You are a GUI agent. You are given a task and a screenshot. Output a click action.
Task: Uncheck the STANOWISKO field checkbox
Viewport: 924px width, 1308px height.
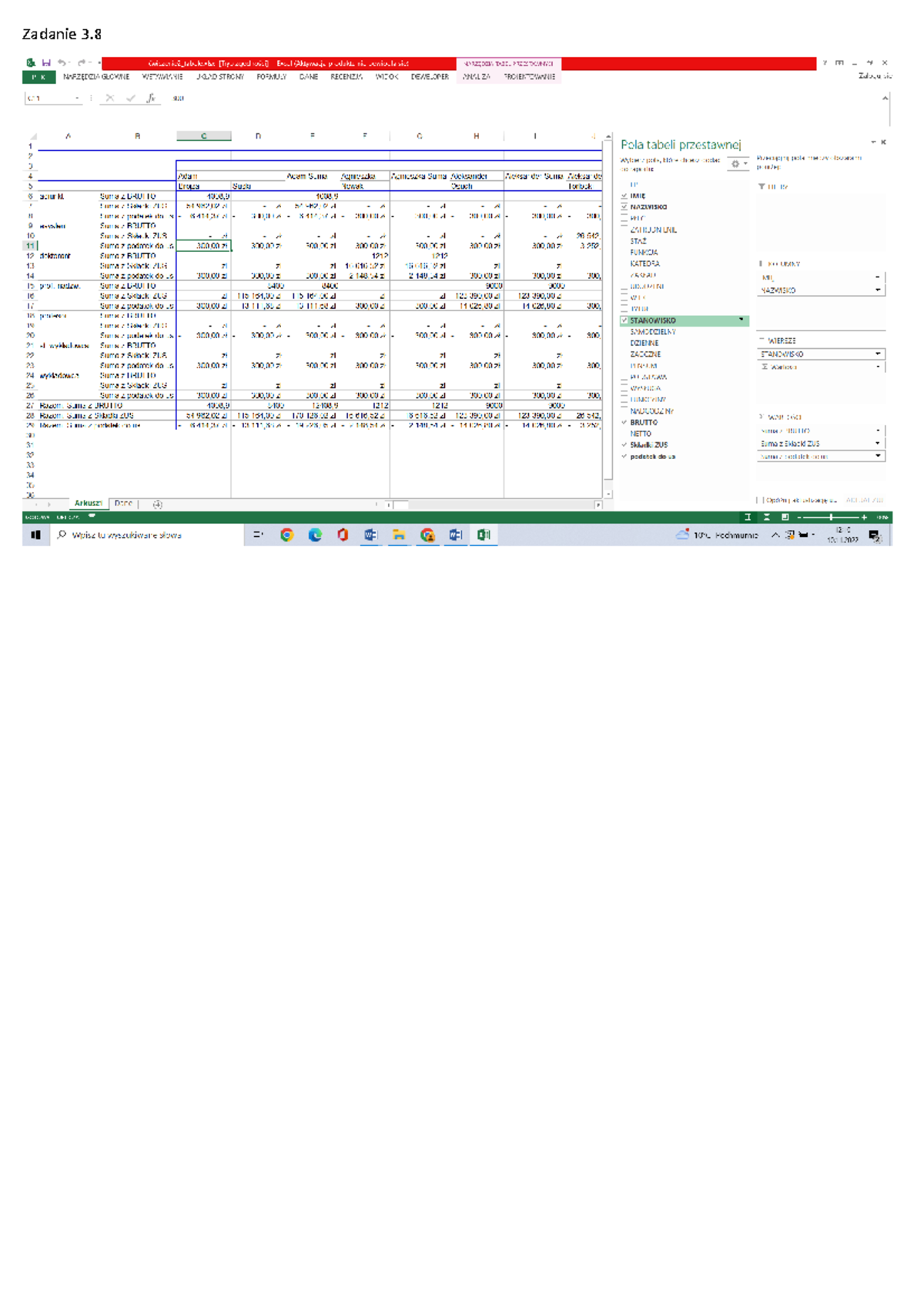[x=624, y=320]
